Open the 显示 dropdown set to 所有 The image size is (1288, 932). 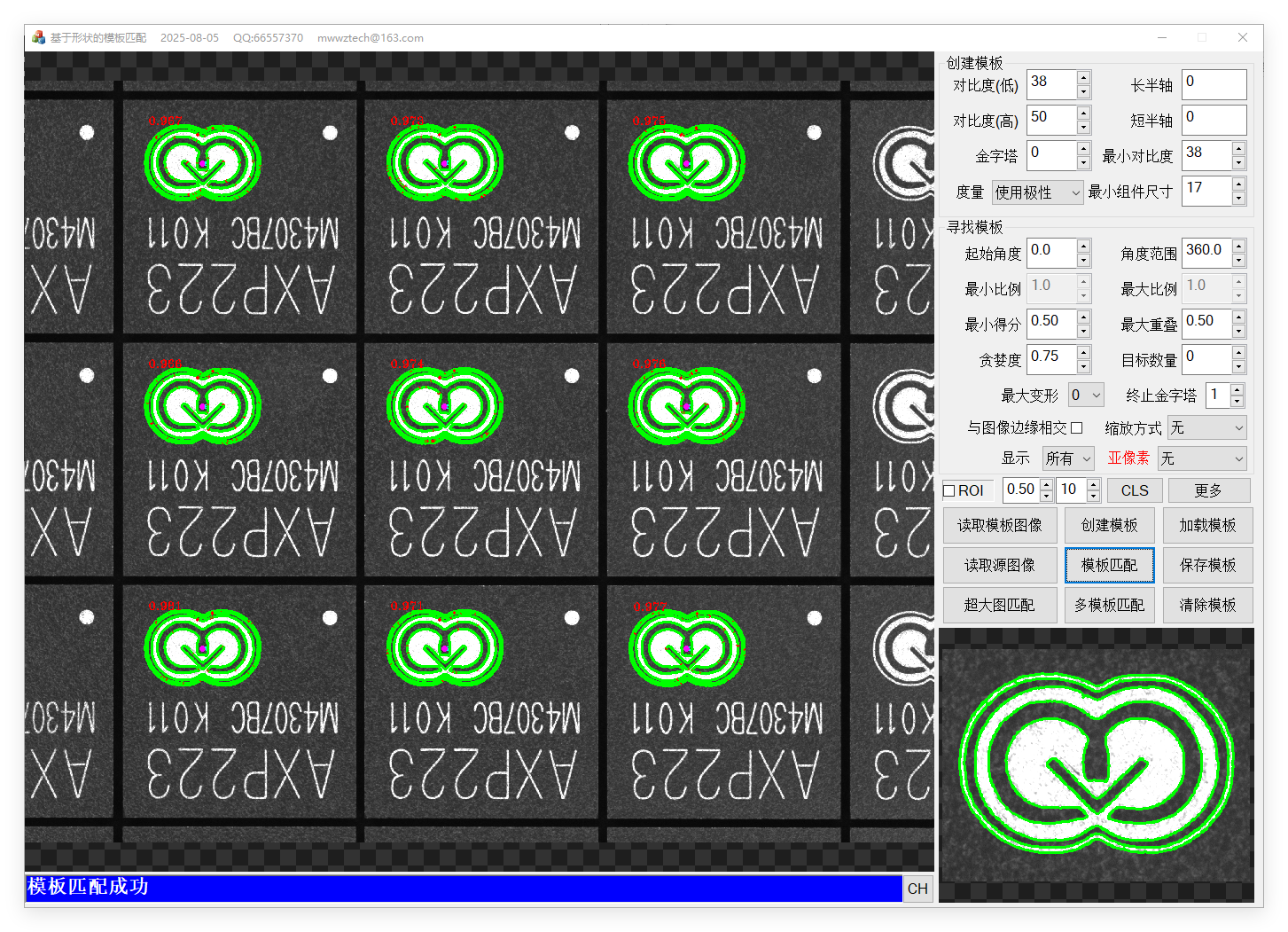(x=1067, y=458)
